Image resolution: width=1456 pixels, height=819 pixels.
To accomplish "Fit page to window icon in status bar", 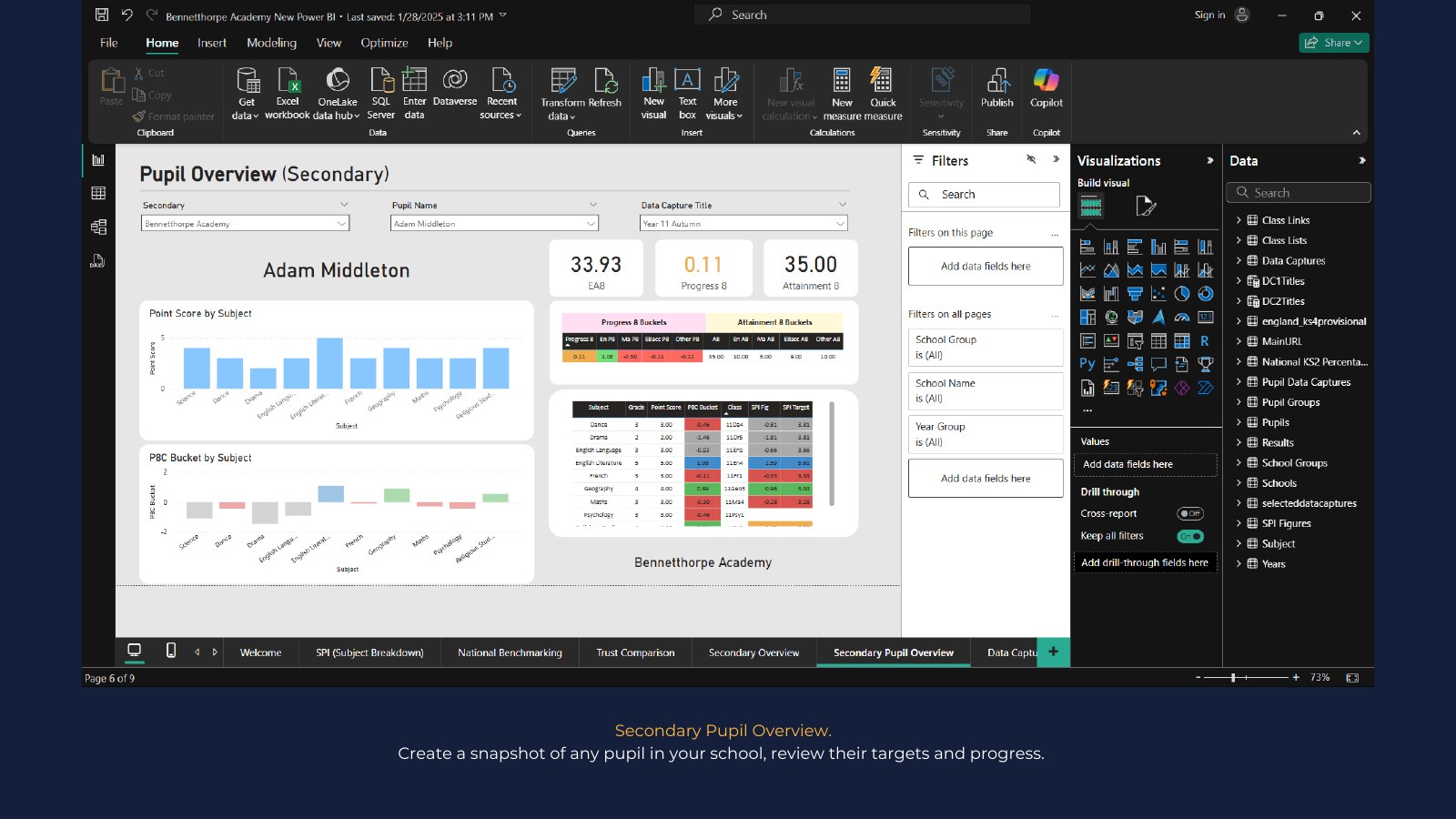I will (1352, 678).
